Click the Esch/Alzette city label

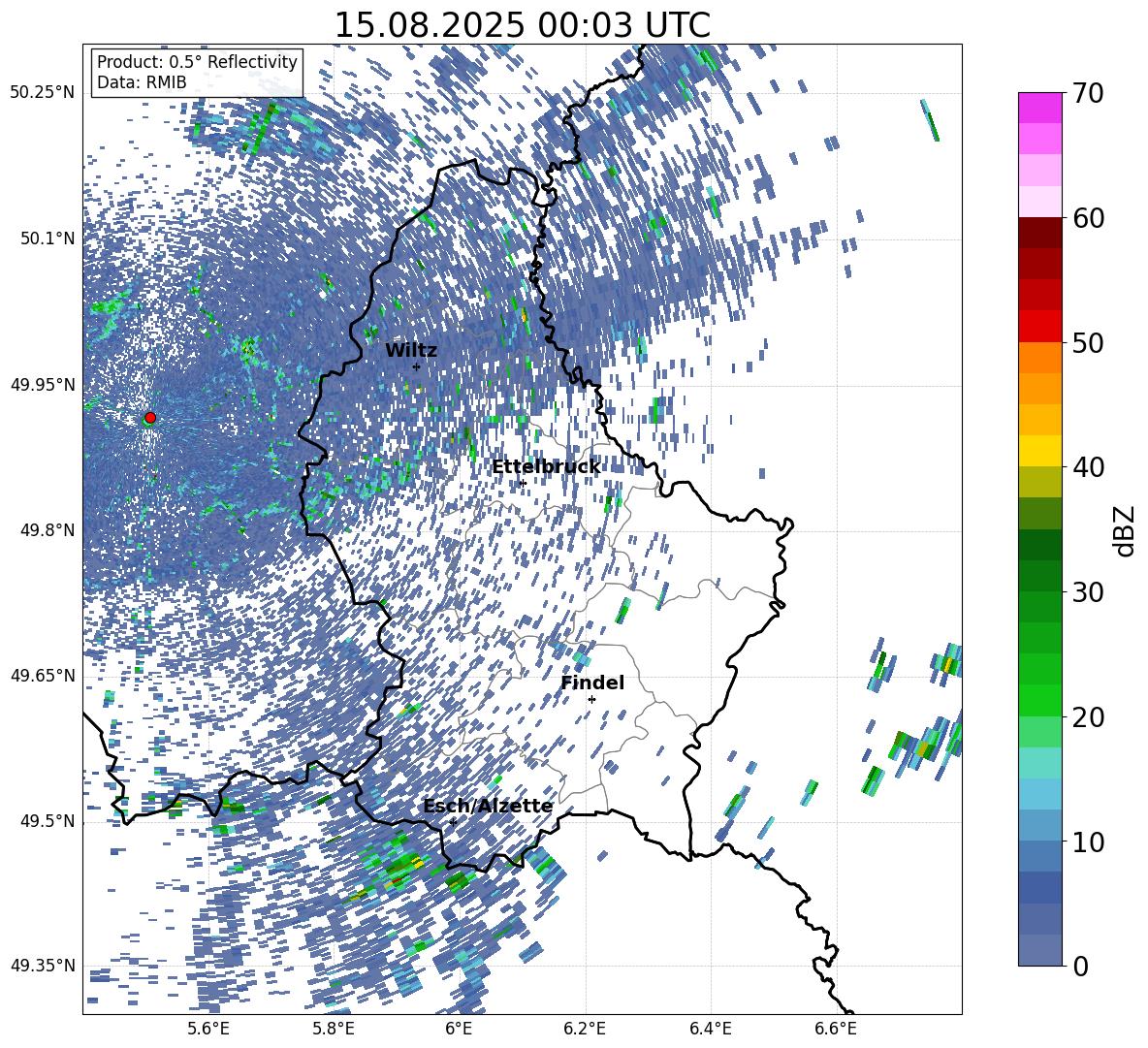point(488,807)
